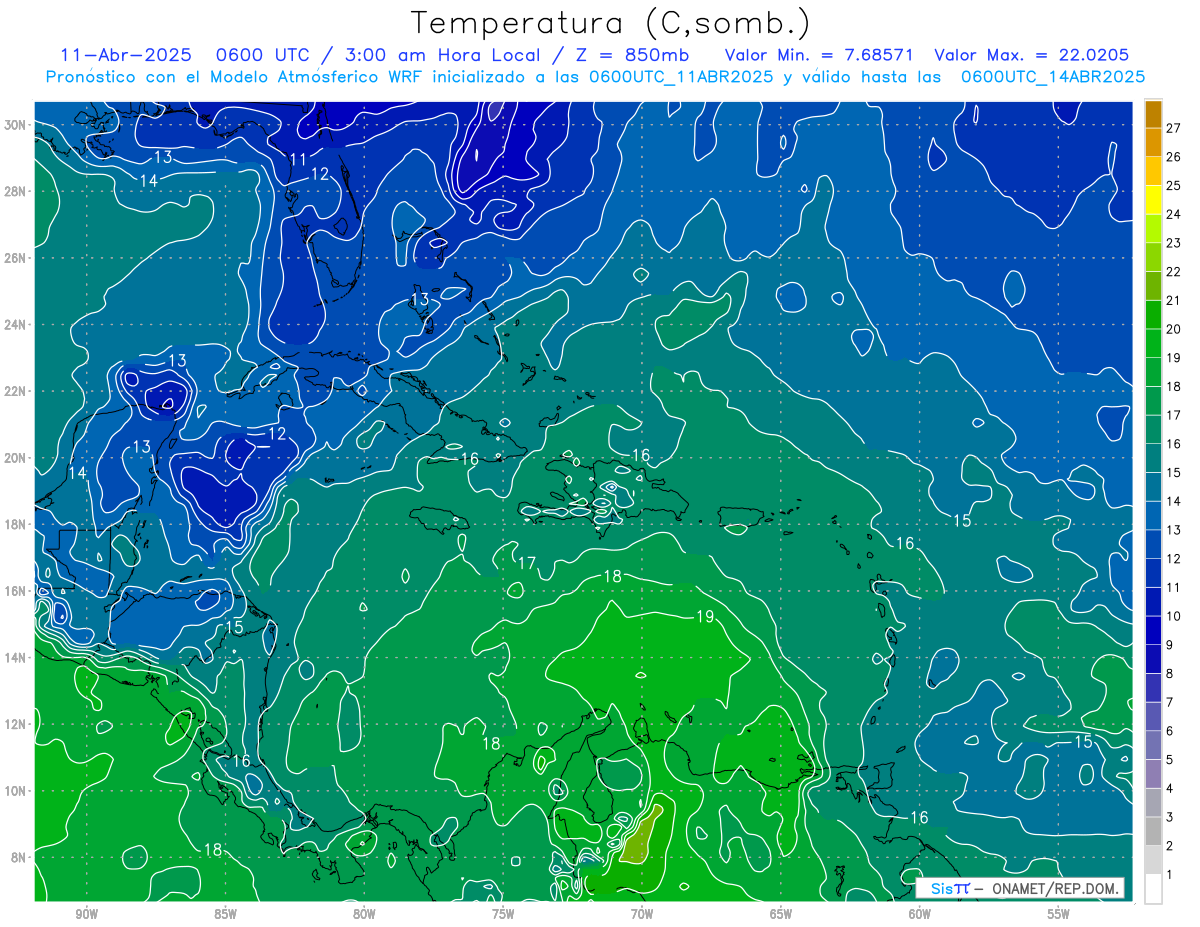
Task: Click the '26N' latitude axis label
Action: tap(17, 258)
